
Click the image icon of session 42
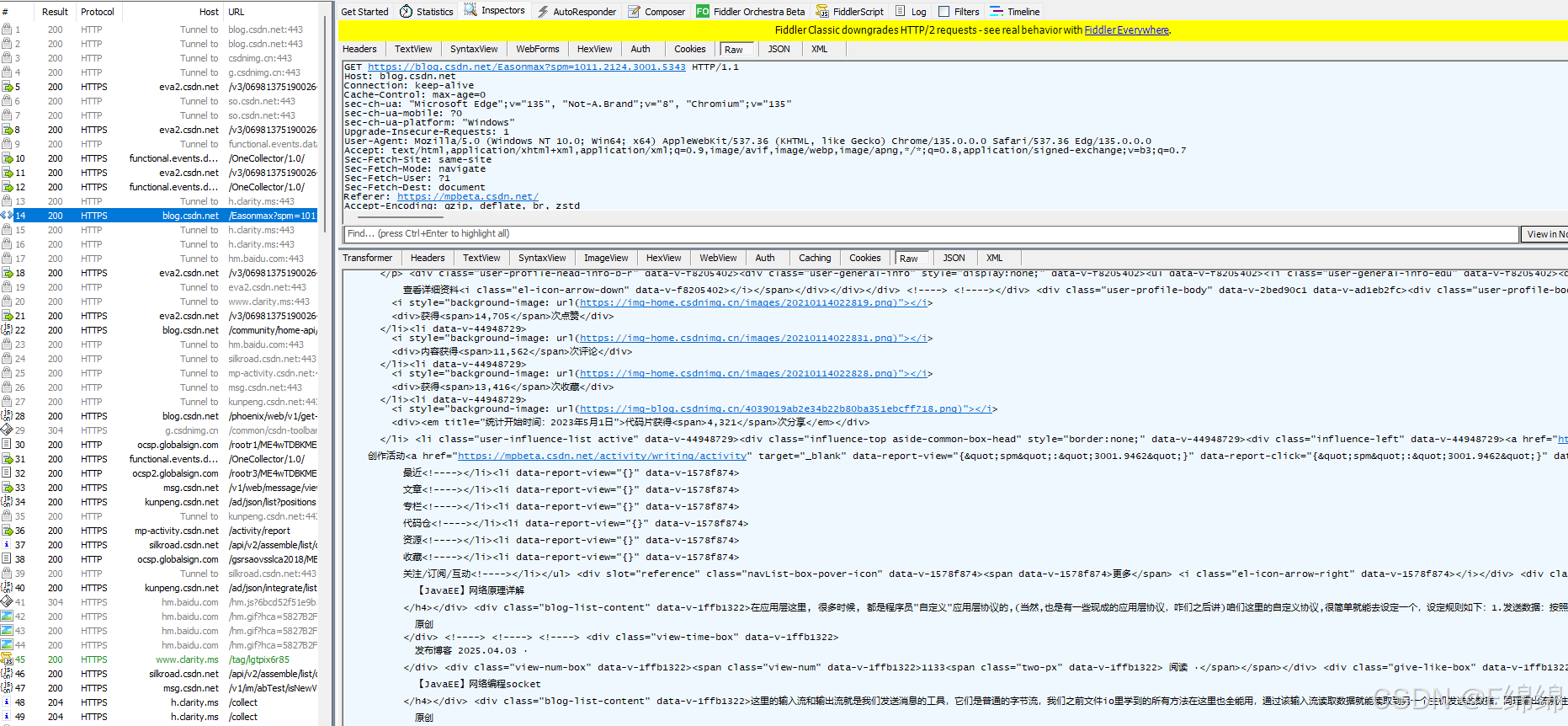(7, 617)
